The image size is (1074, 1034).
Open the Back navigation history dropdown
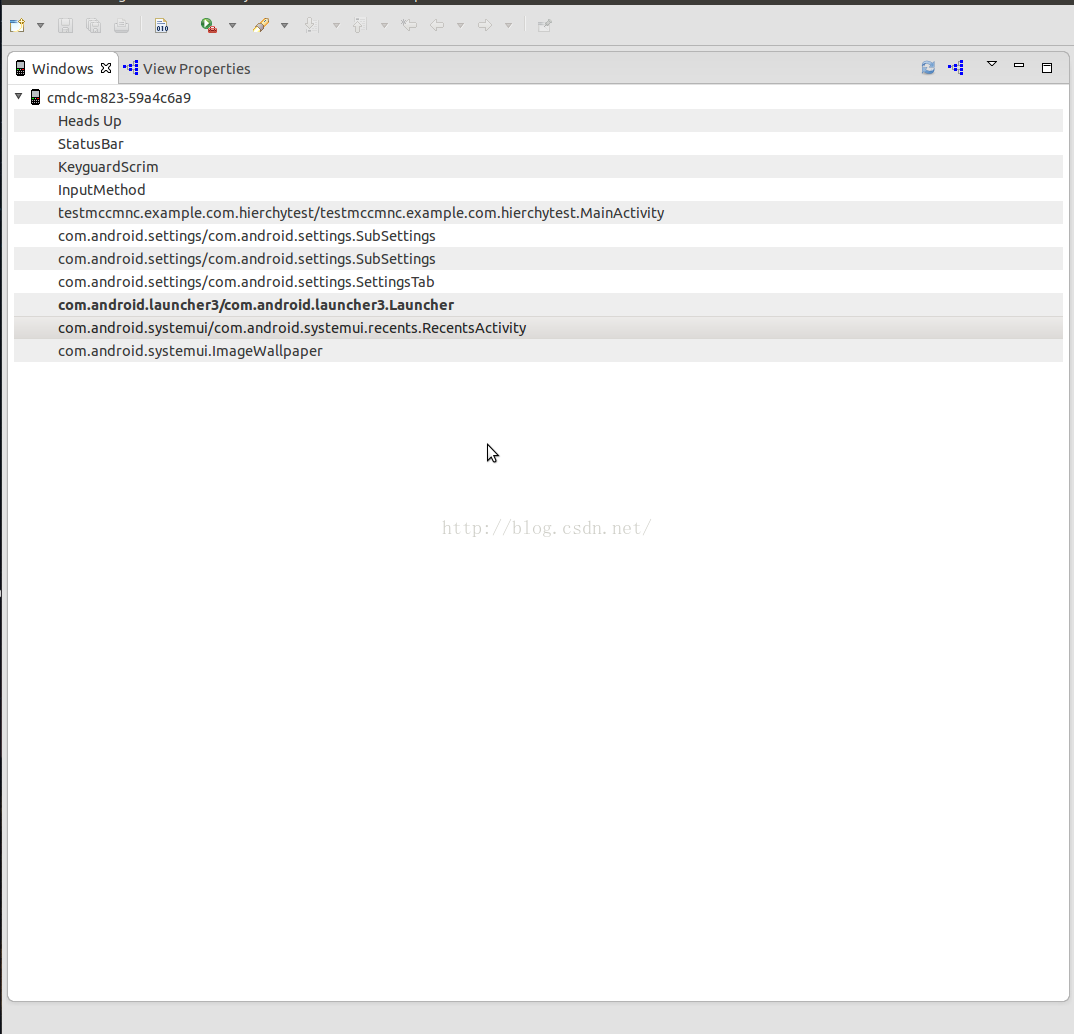(460, 26)
